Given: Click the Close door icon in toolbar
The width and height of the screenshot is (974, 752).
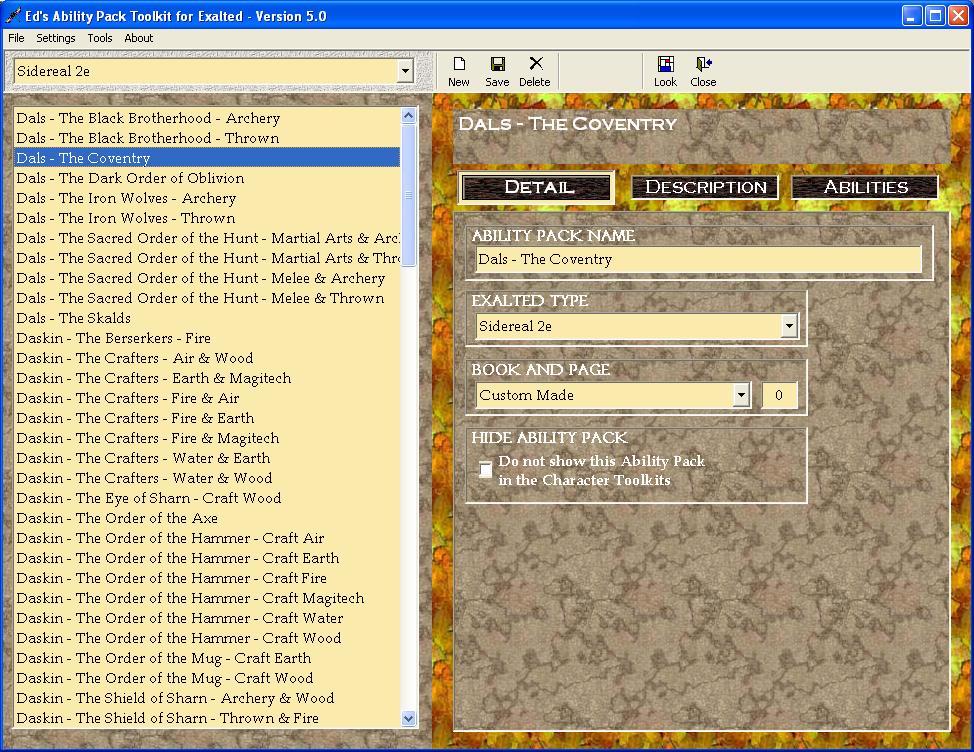Looking at the screenshot, I should click(703, 65).
